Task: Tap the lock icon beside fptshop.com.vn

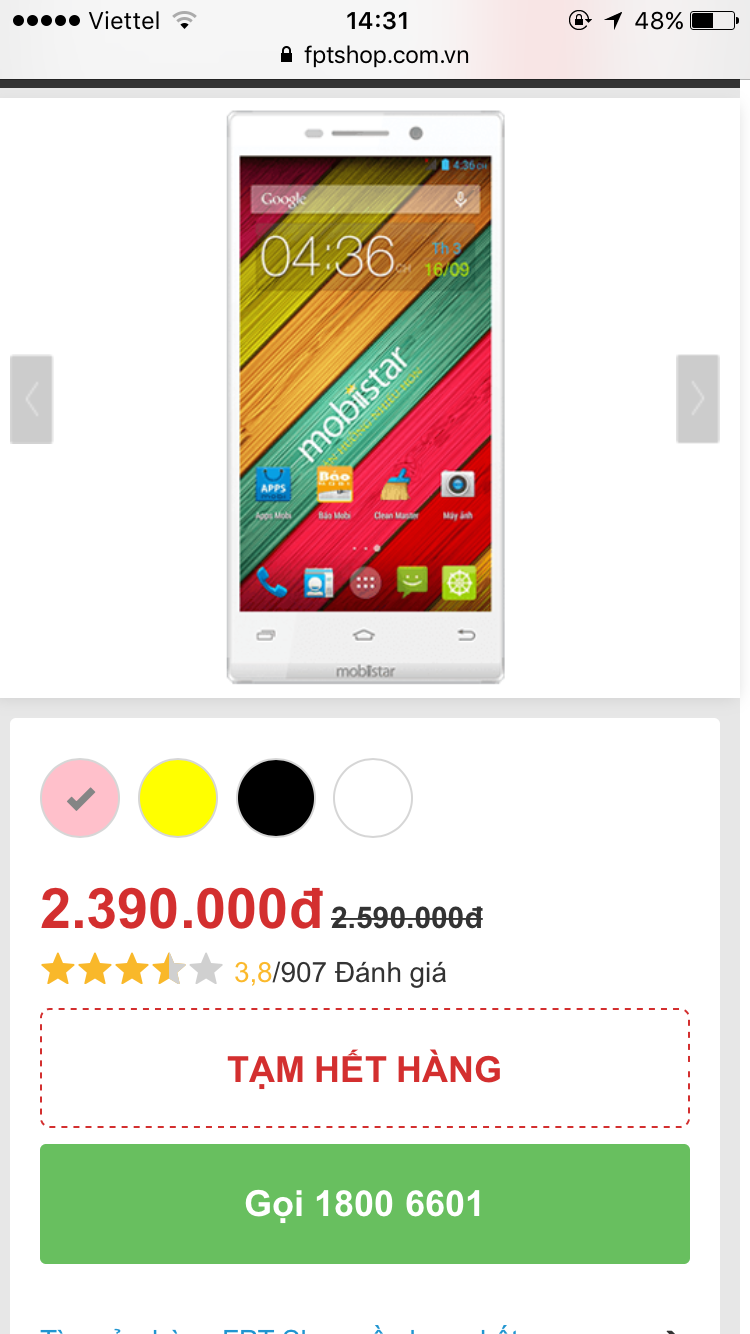Action: point(288,55)
